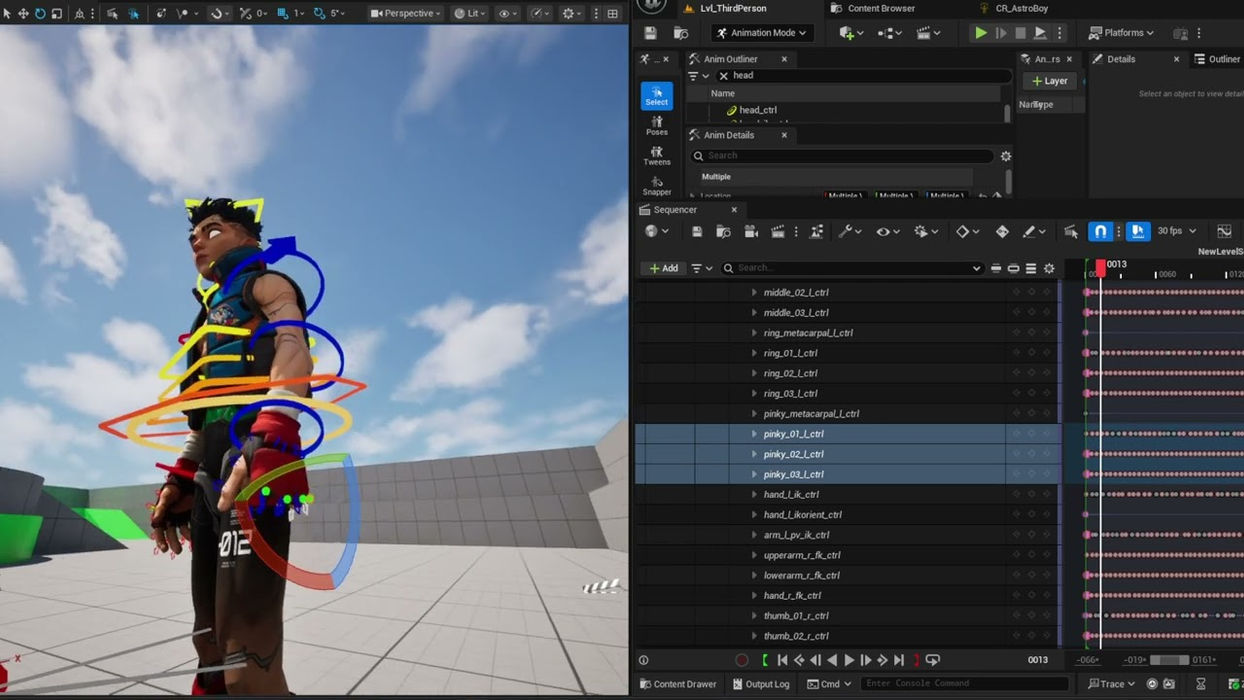Save the current level with disk icon
The height and width of the screenshot is (700, 1244).
(650, 33)
